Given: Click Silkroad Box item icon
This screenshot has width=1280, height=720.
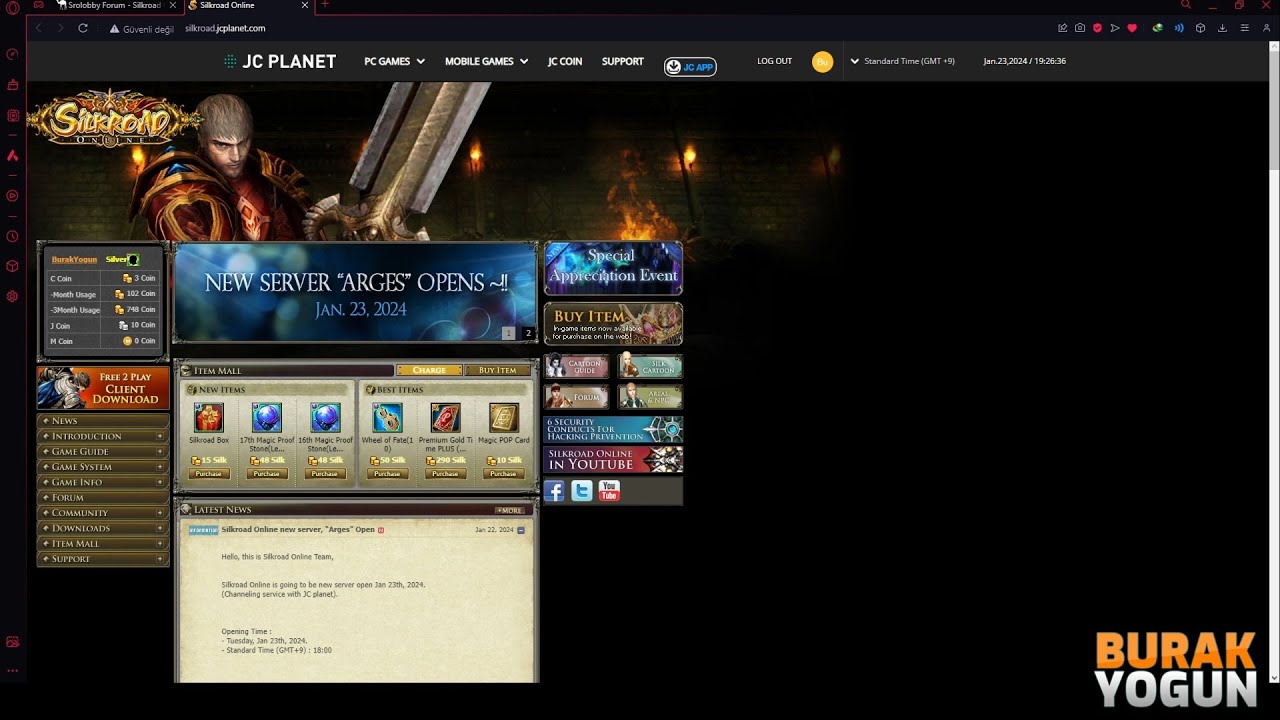Looking at the screenshot, I should [209, 418].
